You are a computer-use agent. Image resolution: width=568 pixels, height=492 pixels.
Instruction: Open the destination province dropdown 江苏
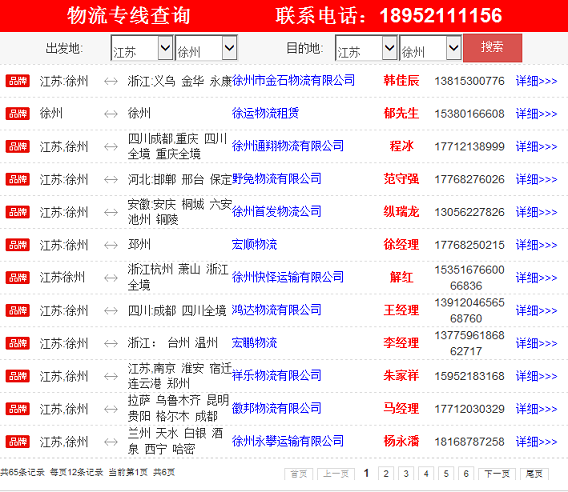point(366,48)
